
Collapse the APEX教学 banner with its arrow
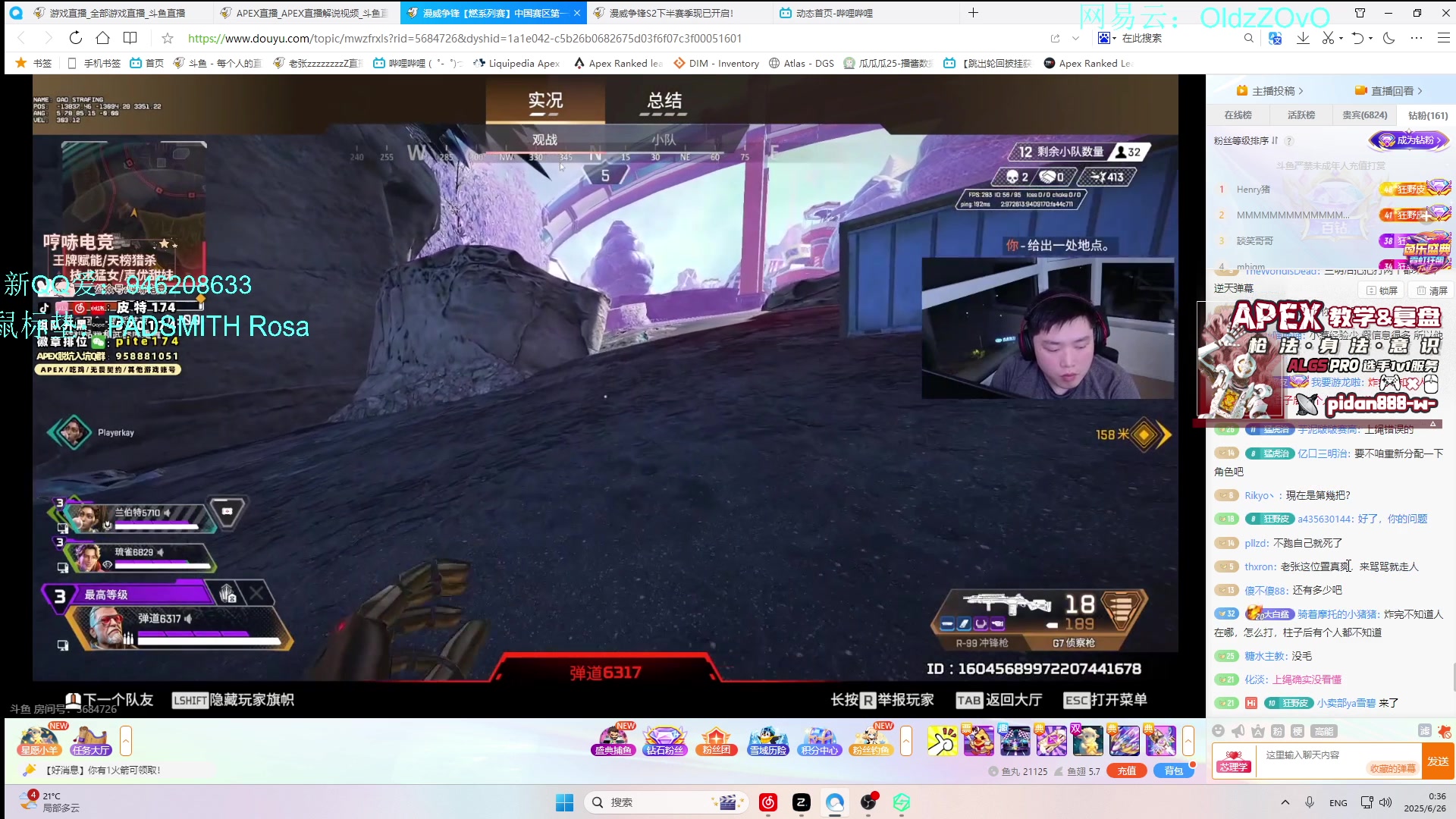point(1433,424)
